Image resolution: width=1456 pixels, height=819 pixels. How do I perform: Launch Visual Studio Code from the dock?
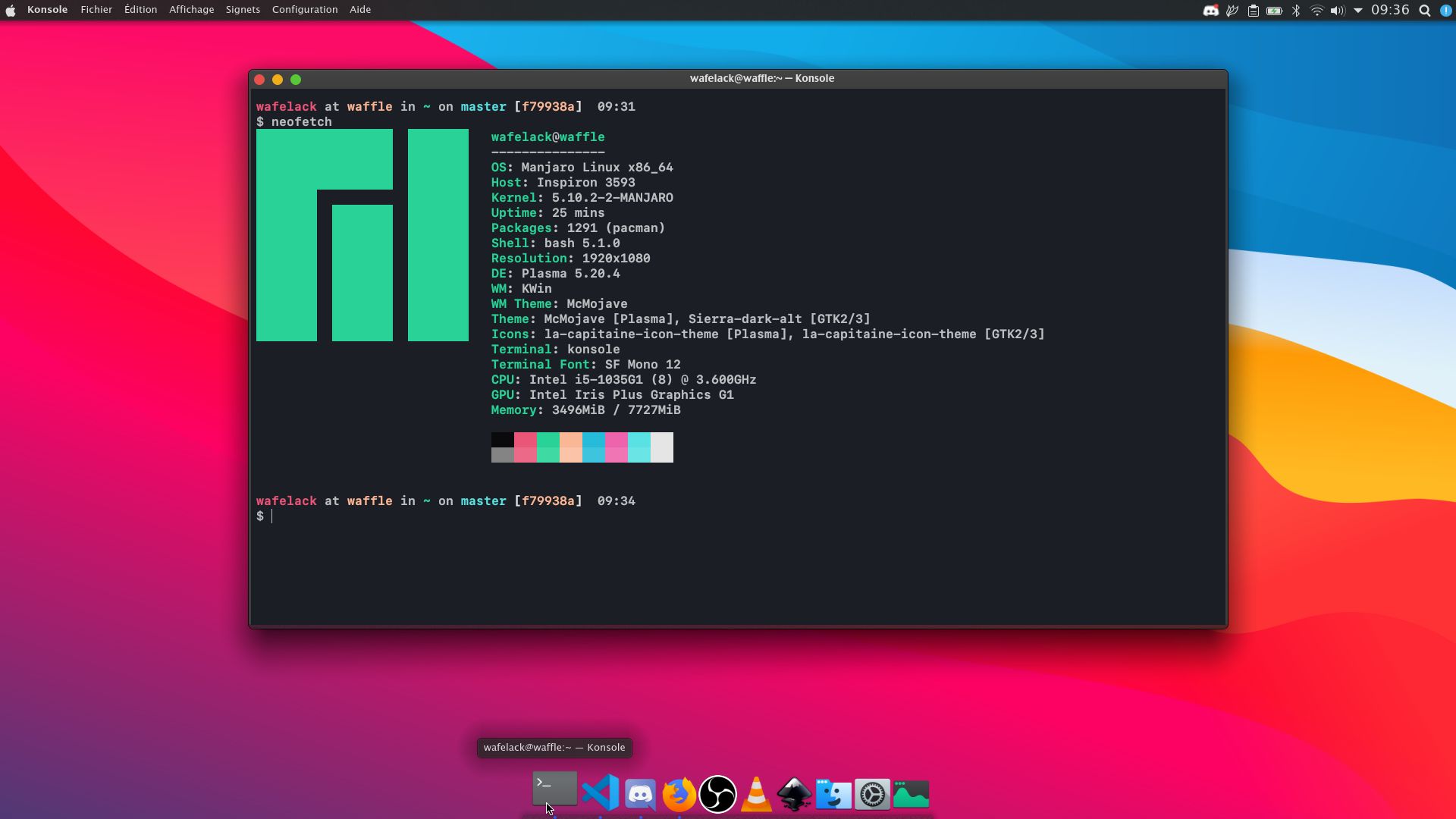click(601, 794)
